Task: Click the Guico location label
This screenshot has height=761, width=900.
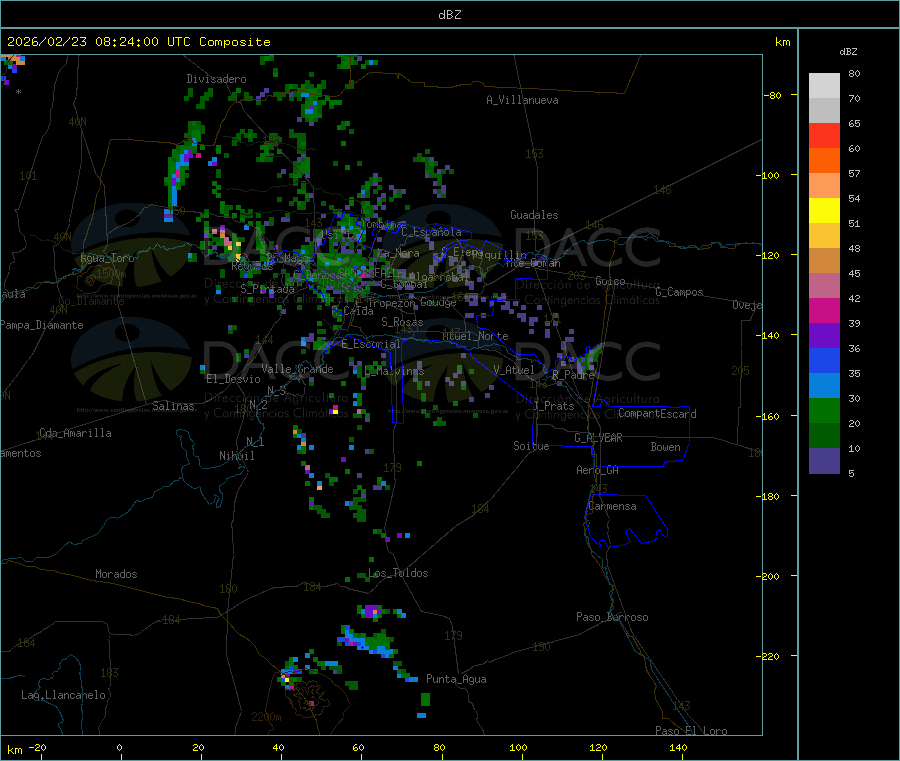Action: 610,281
